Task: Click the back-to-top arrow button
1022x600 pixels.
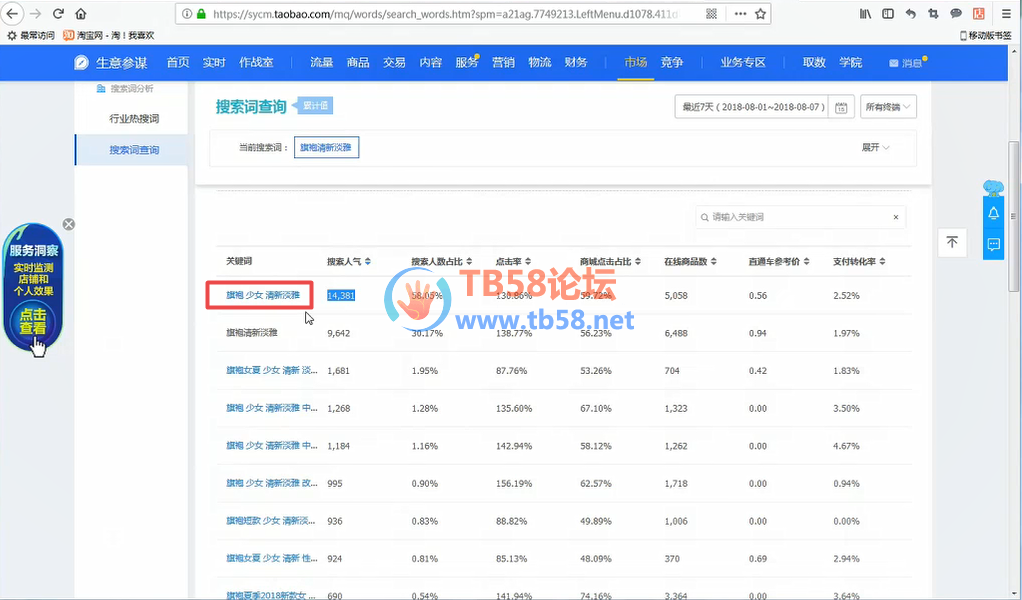Action: (952, 242)
